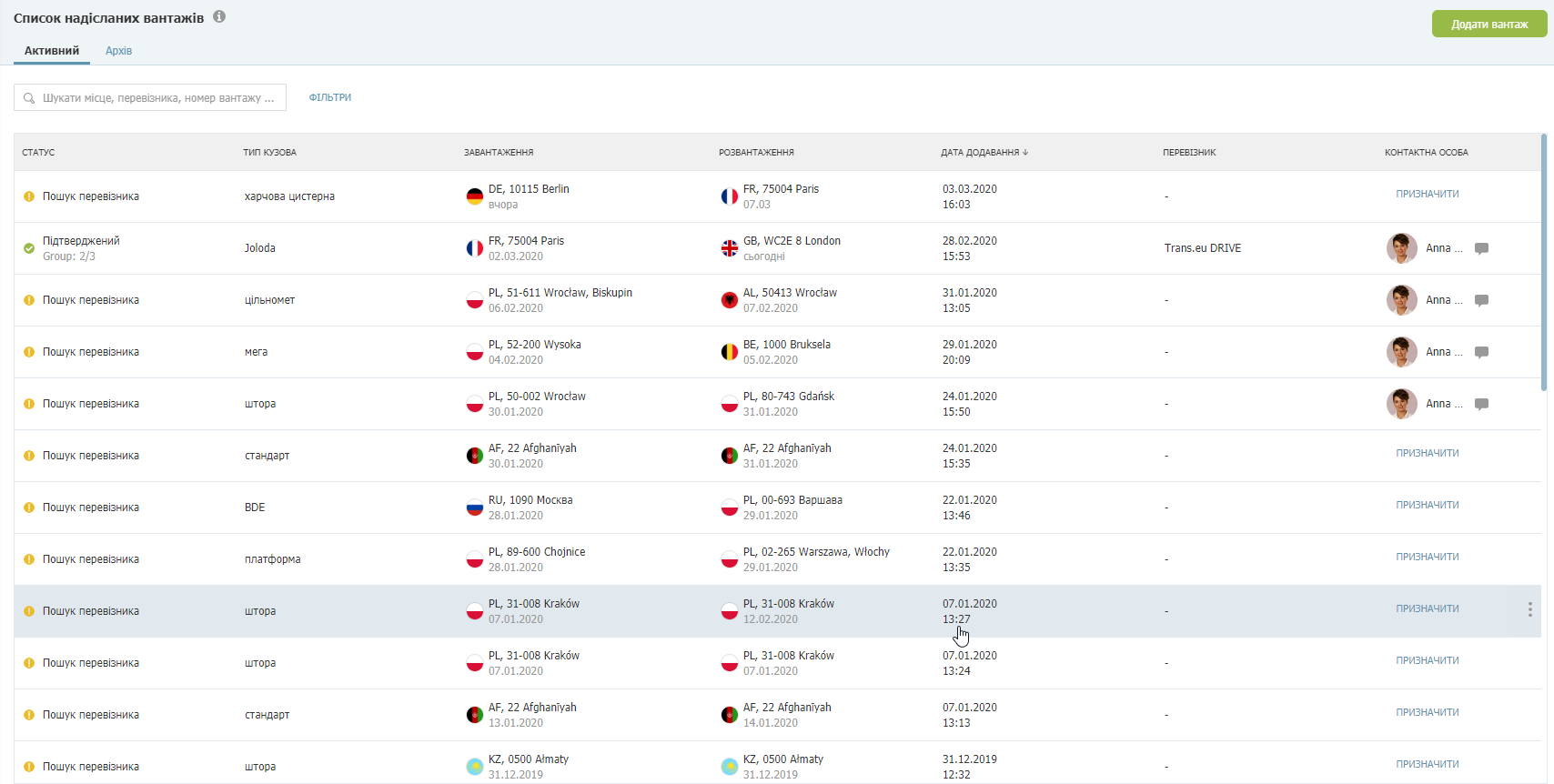This screenshot has width=1554, height=784.
Task: Click the info icon beside the page title
Action: coord(219,16)
